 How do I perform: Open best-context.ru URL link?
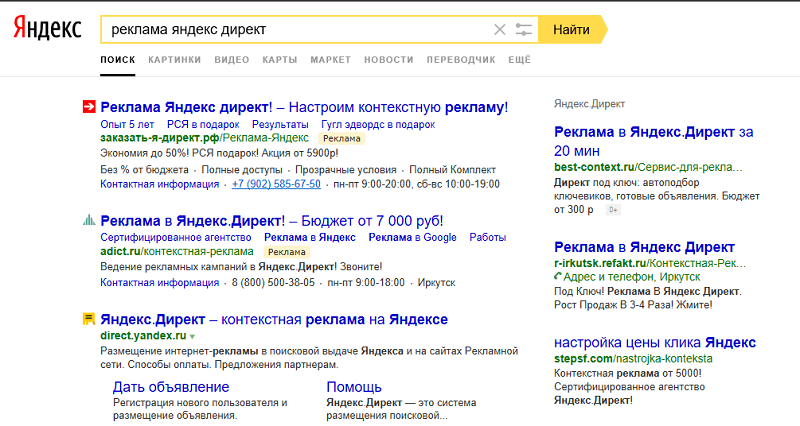[648, 167]
